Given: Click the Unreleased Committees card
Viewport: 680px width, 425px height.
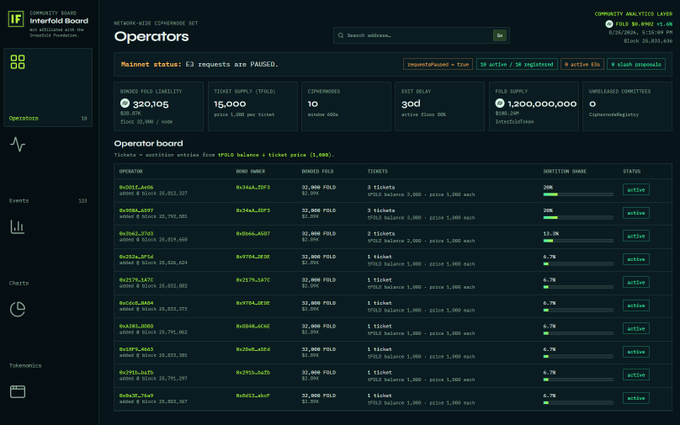Looking at the screenshot, I should pos(627,106).
